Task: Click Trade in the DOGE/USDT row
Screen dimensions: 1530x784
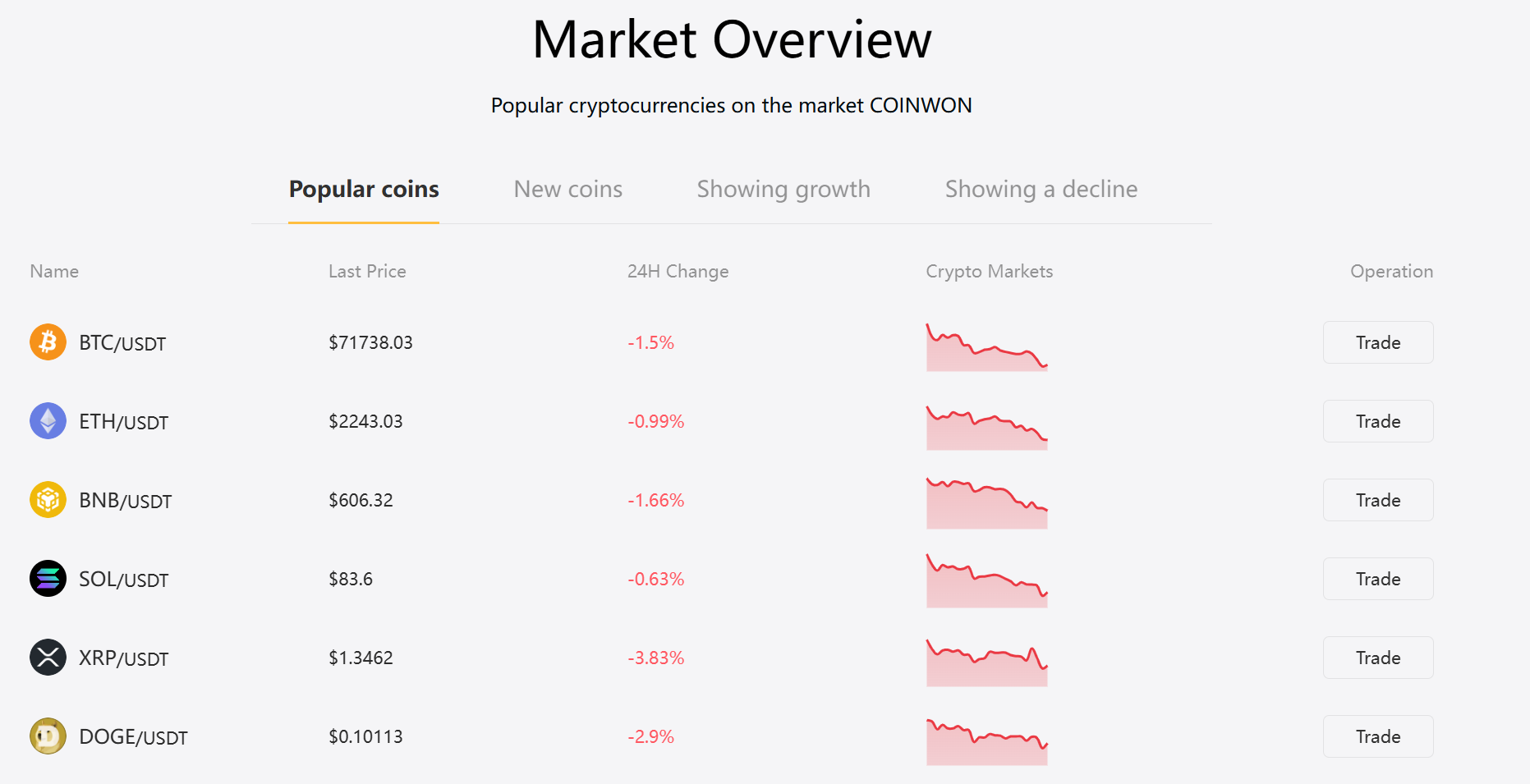Action: 1377,736
